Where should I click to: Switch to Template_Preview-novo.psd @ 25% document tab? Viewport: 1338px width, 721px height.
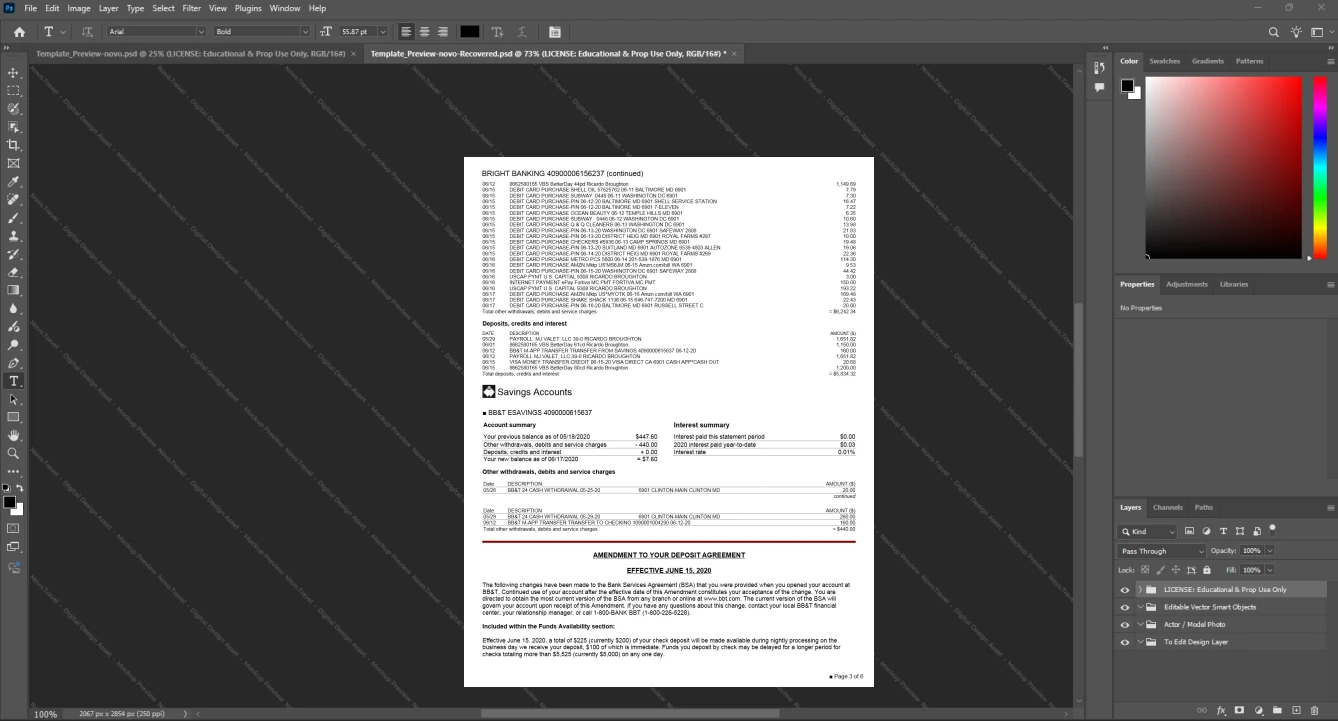(191, 53)
